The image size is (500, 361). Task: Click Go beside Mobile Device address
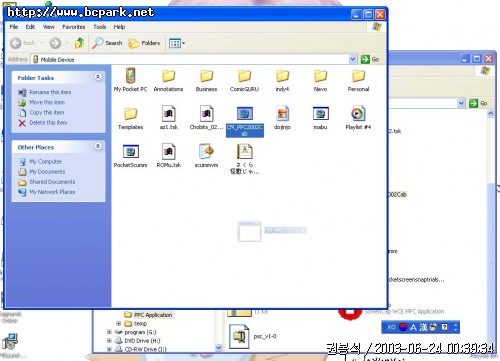[x=370, y=59]
